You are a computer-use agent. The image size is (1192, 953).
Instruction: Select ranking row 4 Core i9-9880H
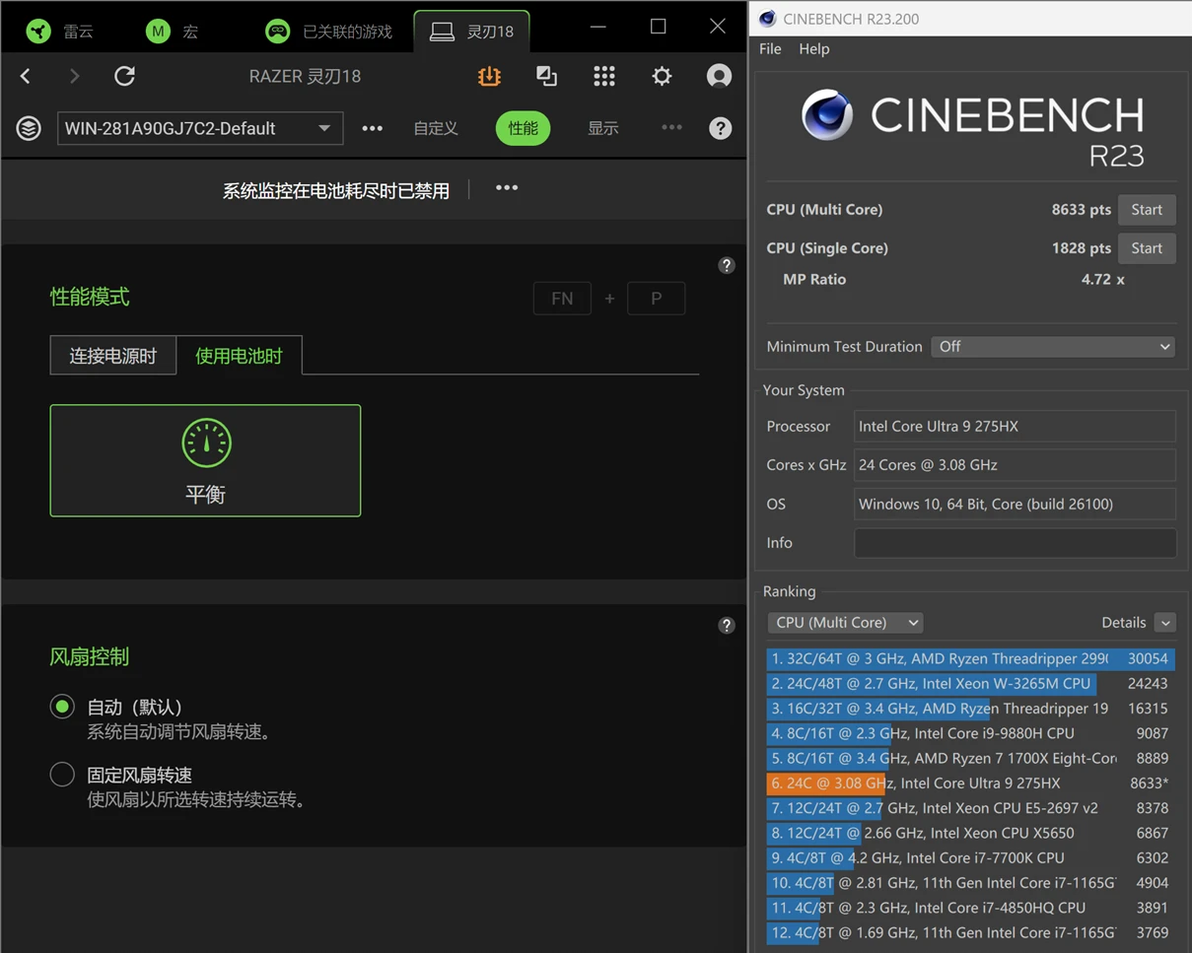click(x=971, y=733)
